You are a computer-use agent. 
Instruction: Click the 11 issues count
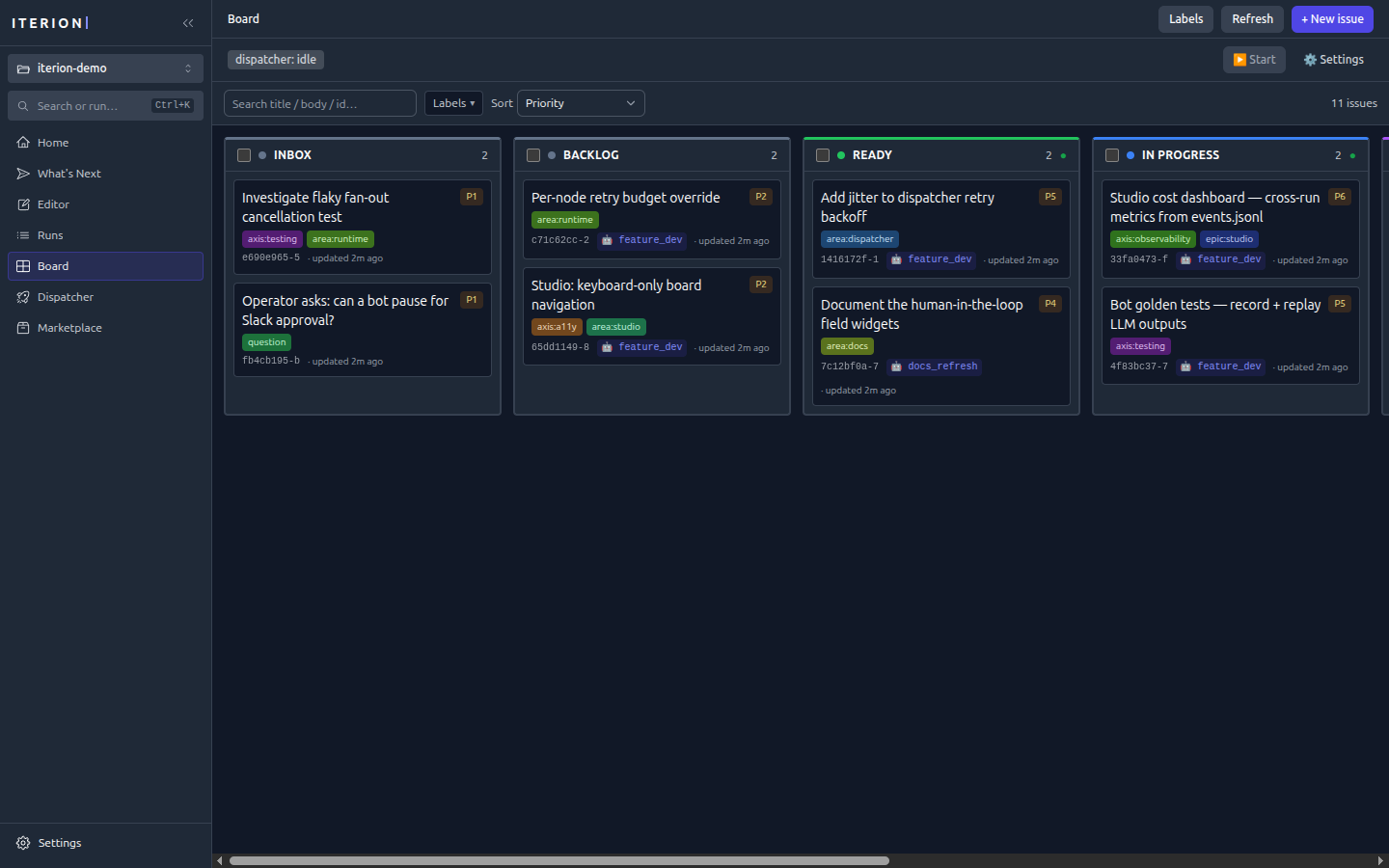pyautogui.click(x=1354, y=103)
